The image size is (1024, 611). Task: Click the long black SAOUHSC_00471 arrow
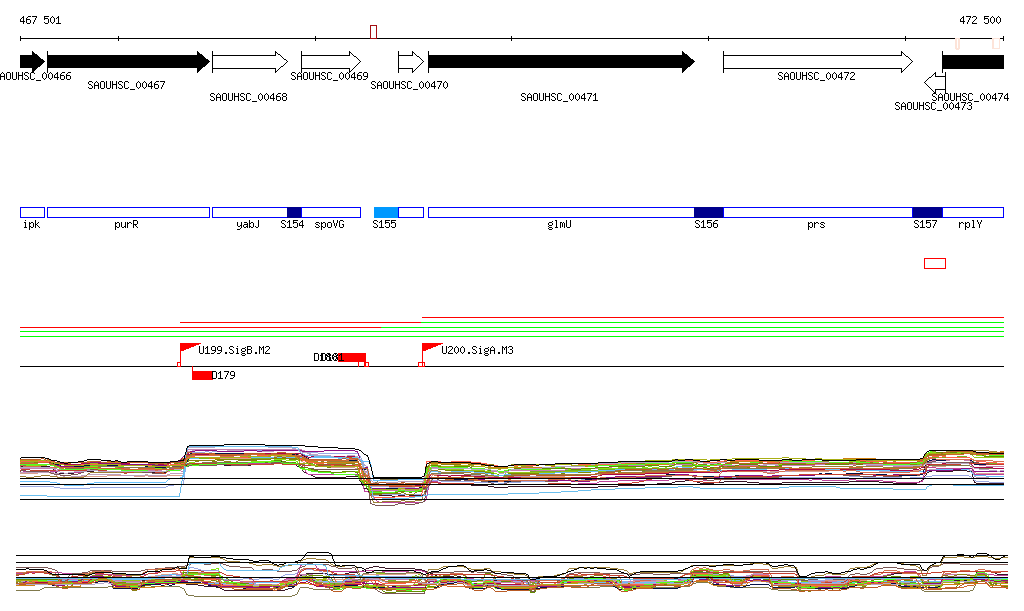(560, 62)
